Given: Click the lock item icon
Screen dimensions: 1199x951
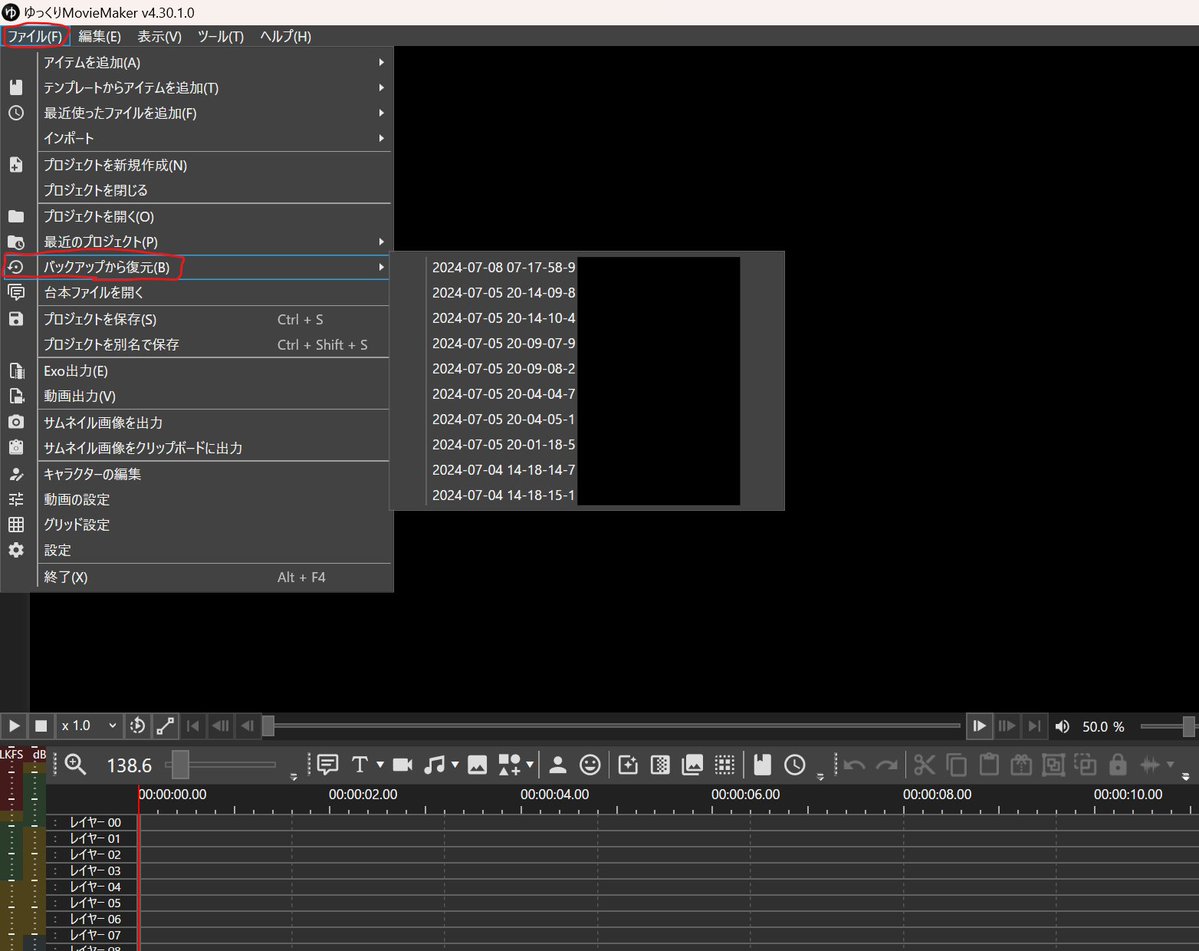Looking at the screenshot, I should [1117, 764].
